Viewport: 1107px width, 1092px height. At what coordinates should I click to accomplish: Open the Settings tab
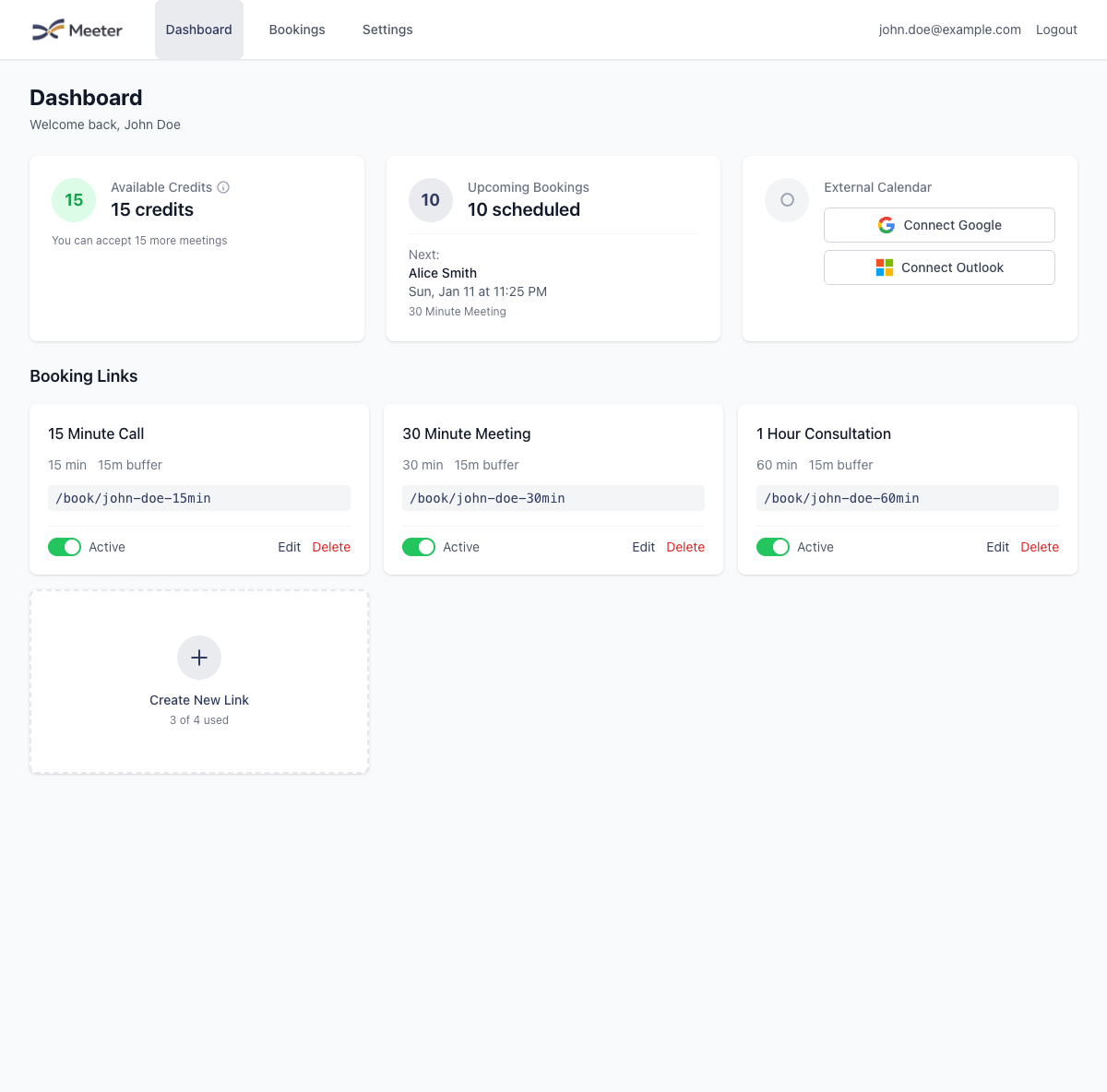click(x=387, y=29)
